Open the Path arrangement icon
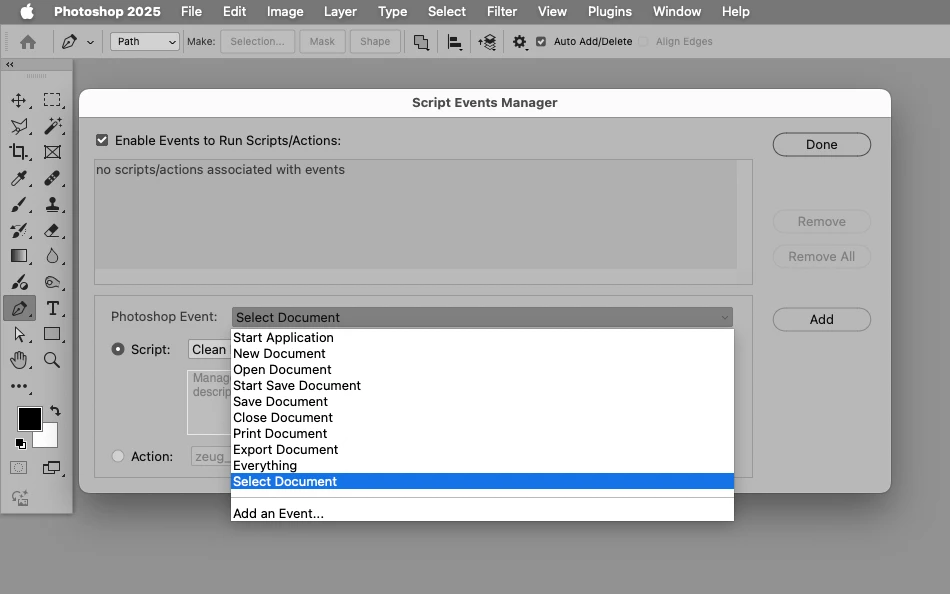This screenshot has height=594, width=950. tap(487, 42)
